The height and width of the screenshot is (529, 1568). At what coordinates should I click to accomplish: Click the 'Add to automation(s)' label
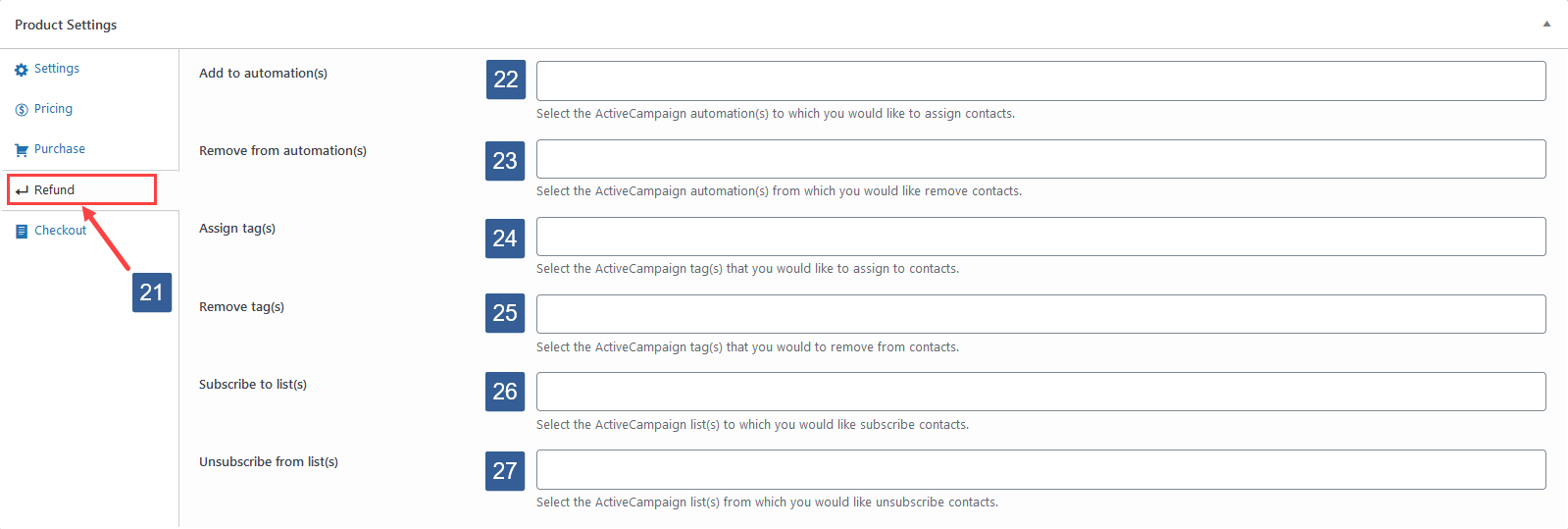pos(263,74)
